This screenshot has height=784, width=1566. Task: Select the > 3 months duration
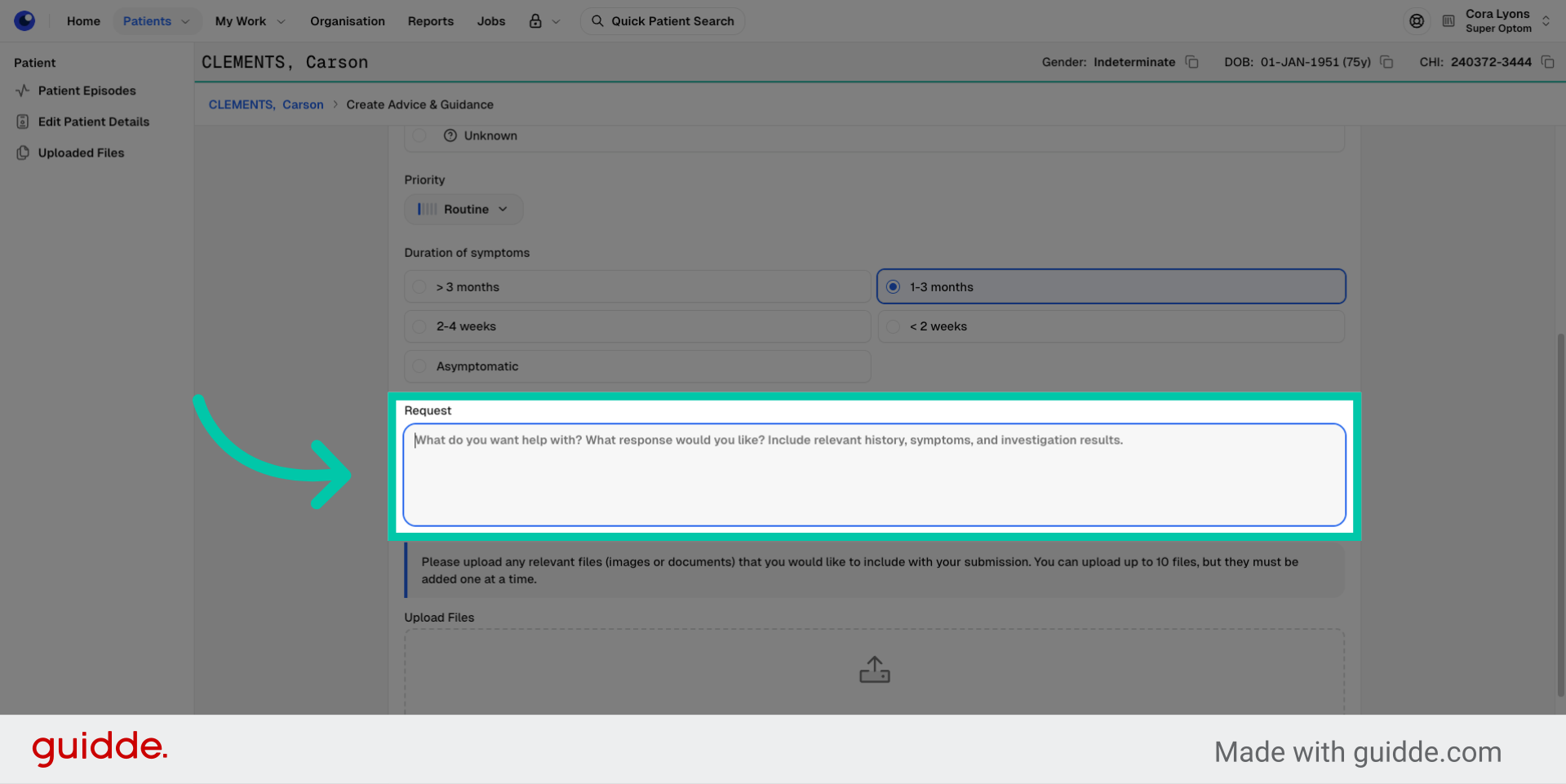[637, 287]
